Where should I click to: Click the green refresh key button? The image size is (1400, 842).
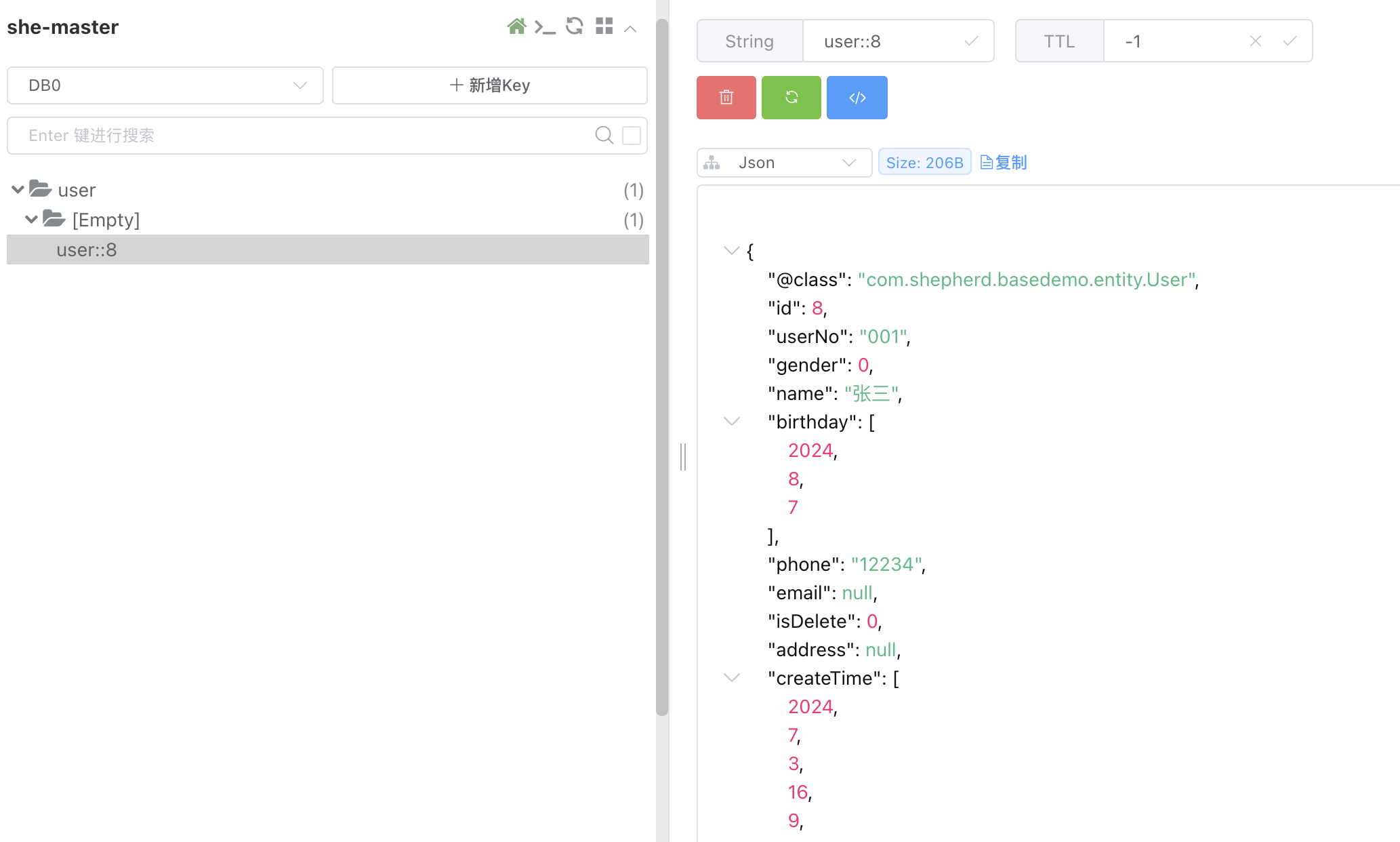pyautogui.click(x=791, y=98)
